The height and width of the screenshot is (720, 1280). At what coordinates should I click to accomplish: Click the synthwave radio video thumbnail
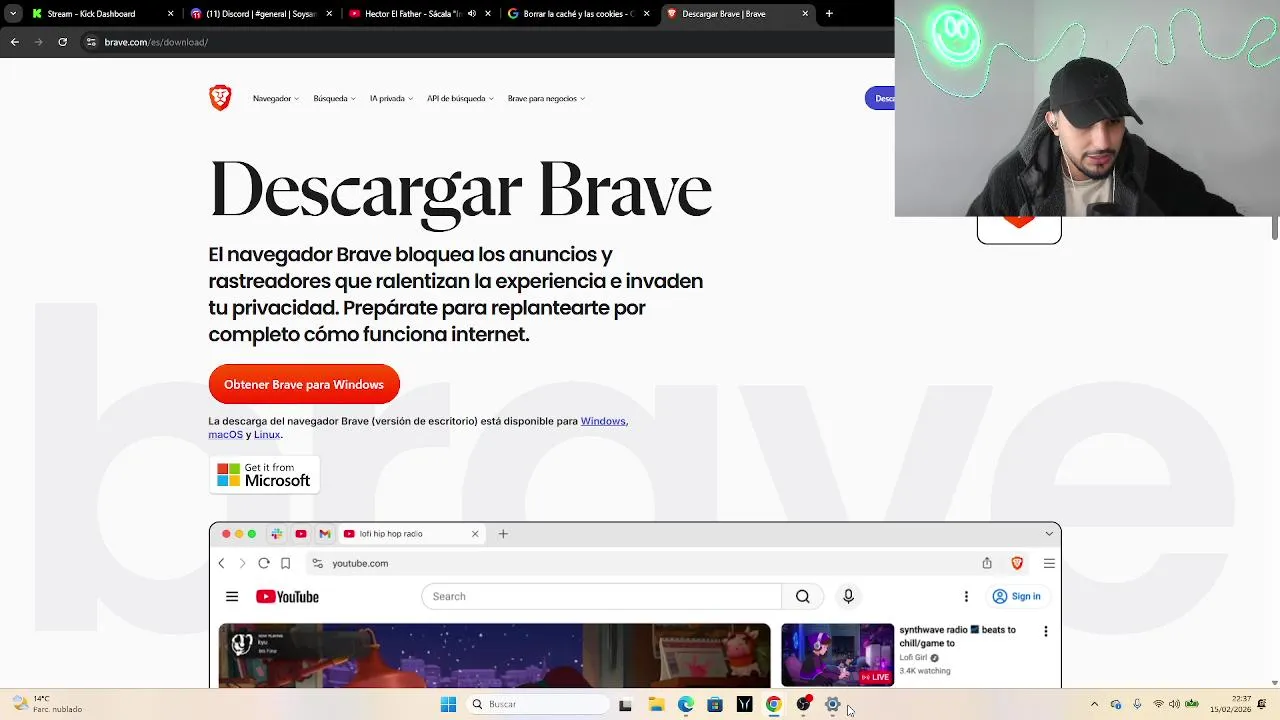tap(837, 655)
